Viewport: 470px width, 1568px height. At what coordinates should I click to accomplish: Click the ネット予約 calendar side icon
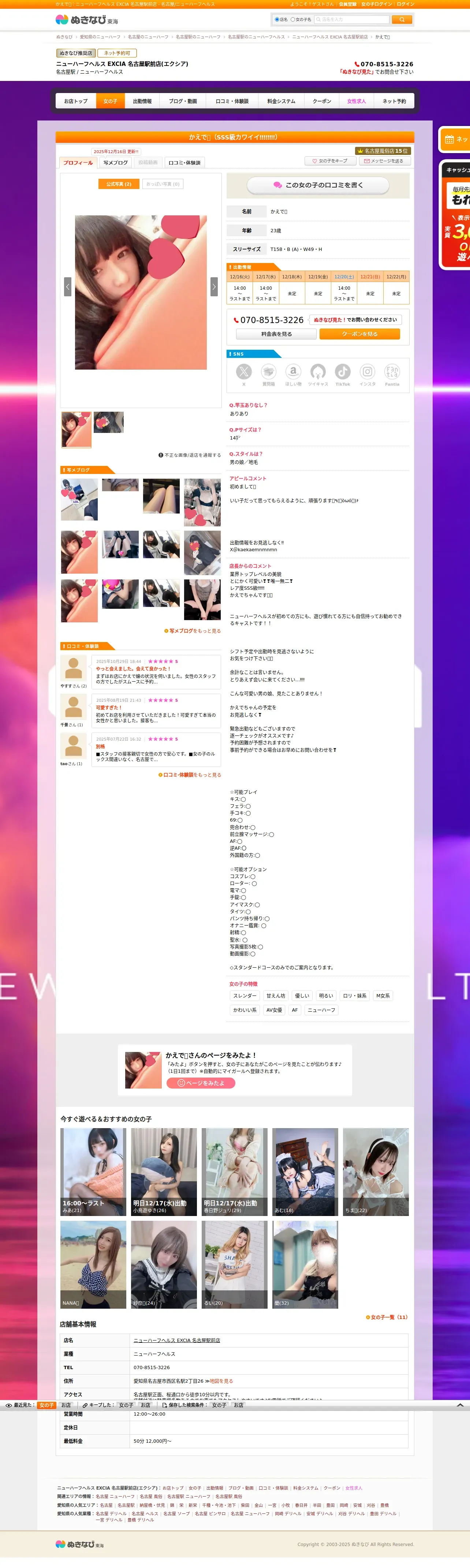450,140
